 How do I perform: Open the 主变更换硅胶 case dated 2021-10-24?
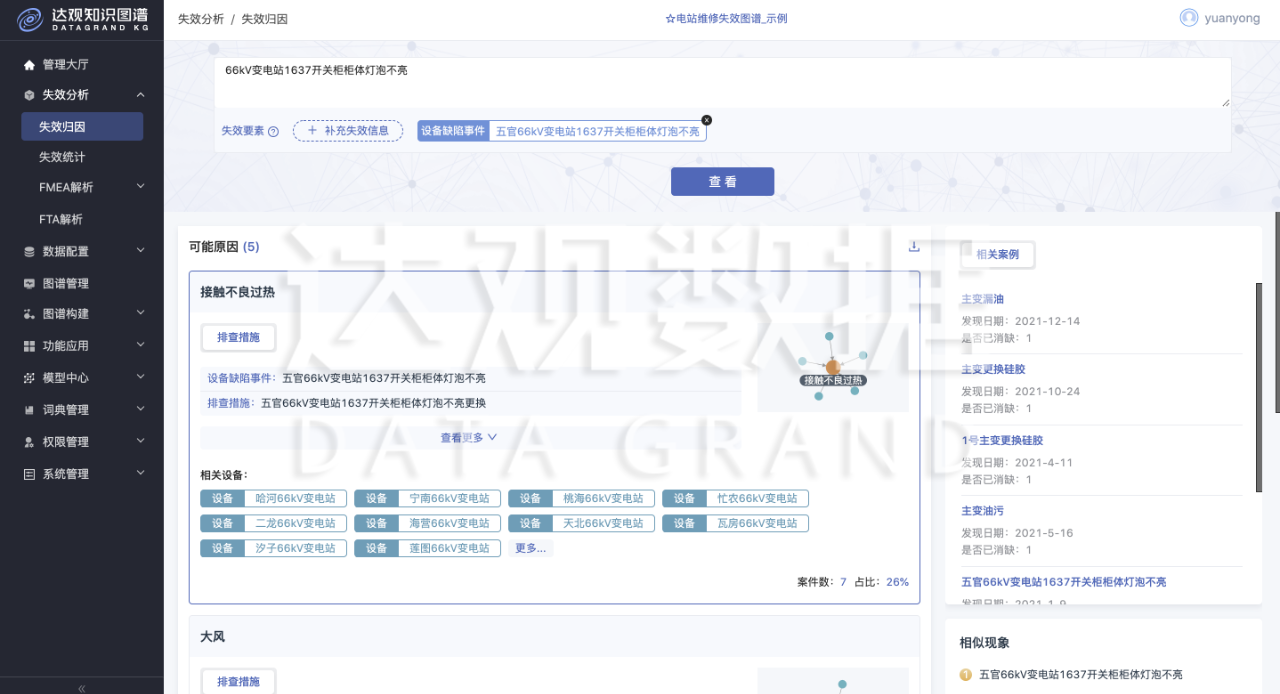[x=993, y=369]
